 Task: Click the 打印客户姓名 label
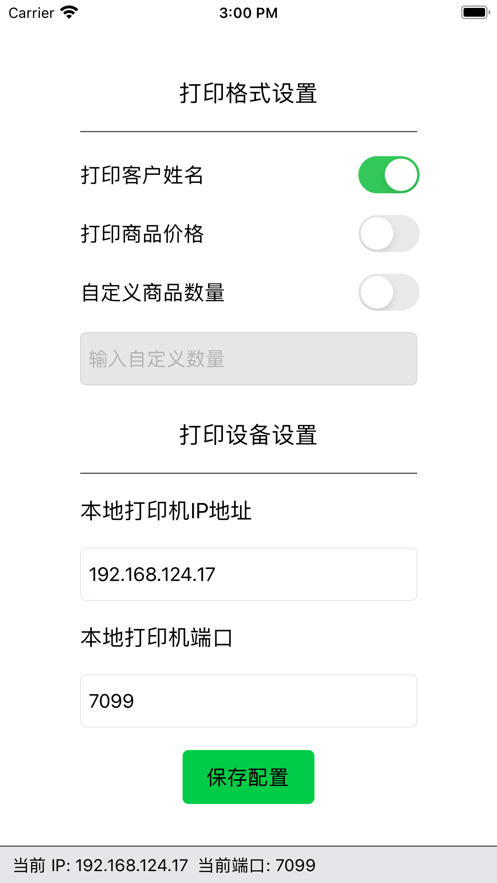point(142,176)
